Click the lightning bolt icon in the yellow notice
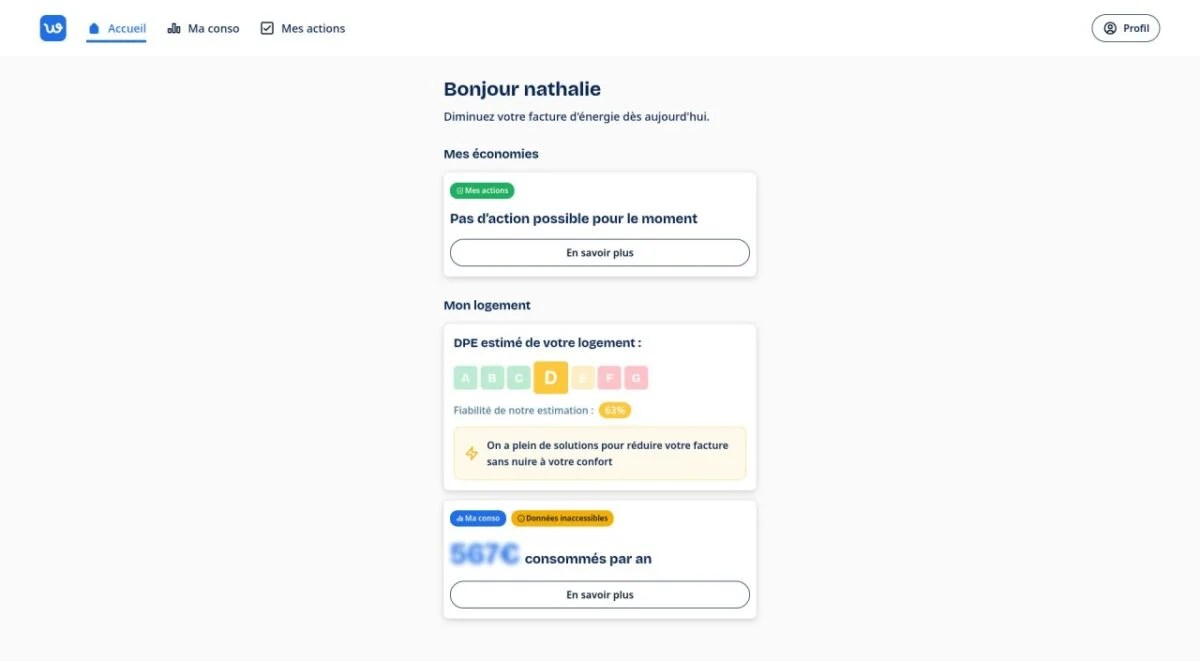Viewport: 1200px width, 661px height. point(472,453)
